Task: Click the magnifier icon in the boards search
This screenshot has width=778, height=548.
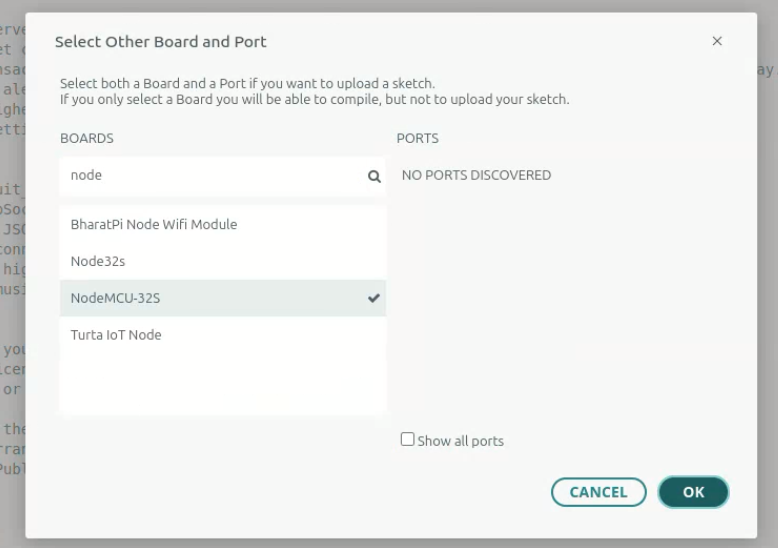Action: [374, 176]
